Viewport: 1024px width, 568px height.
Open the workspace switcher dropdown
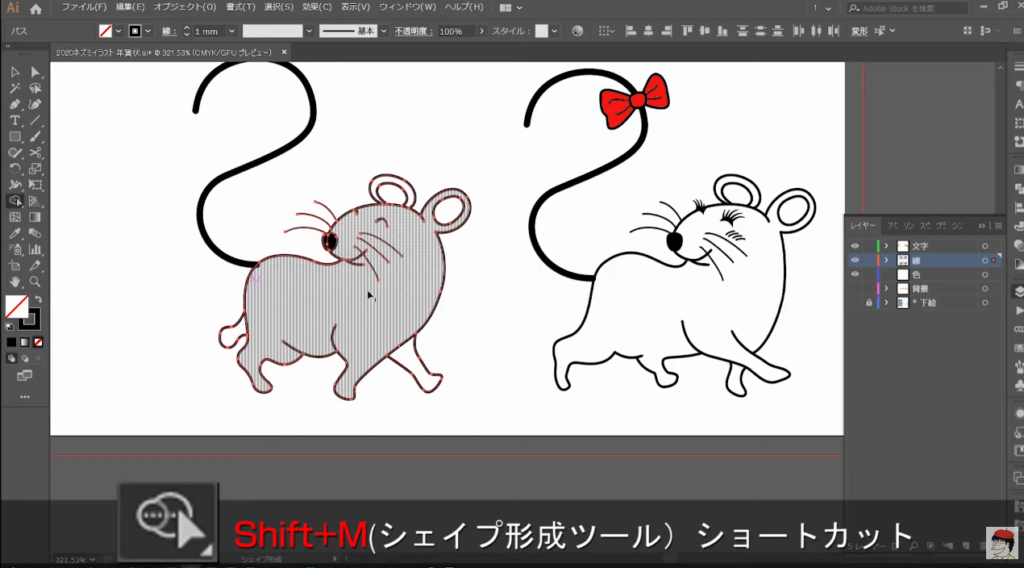511,8
